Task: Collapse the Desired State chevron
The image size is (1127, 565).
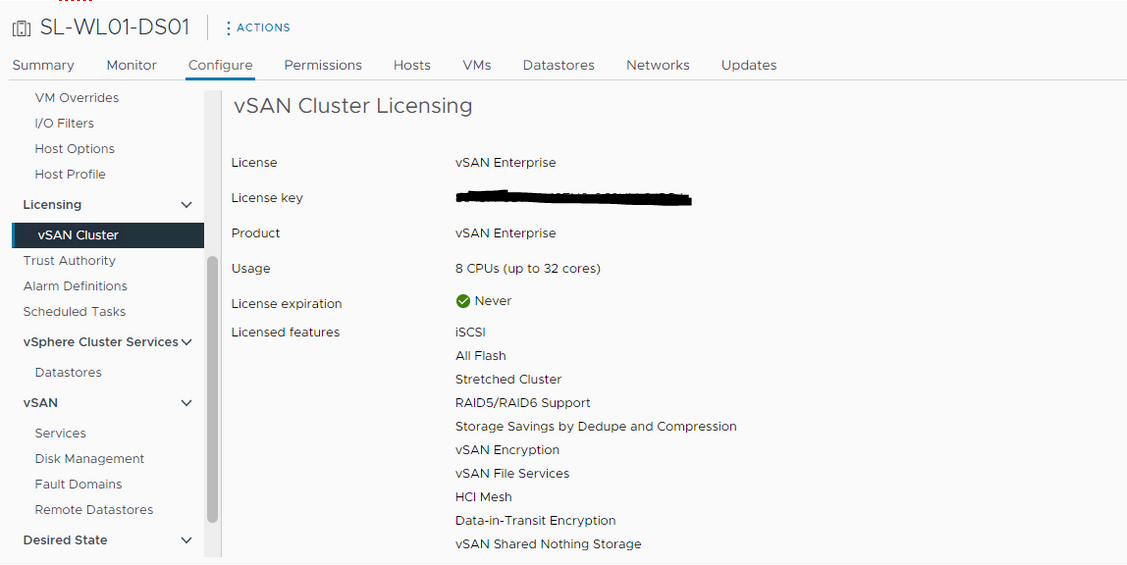Action: 187,541
